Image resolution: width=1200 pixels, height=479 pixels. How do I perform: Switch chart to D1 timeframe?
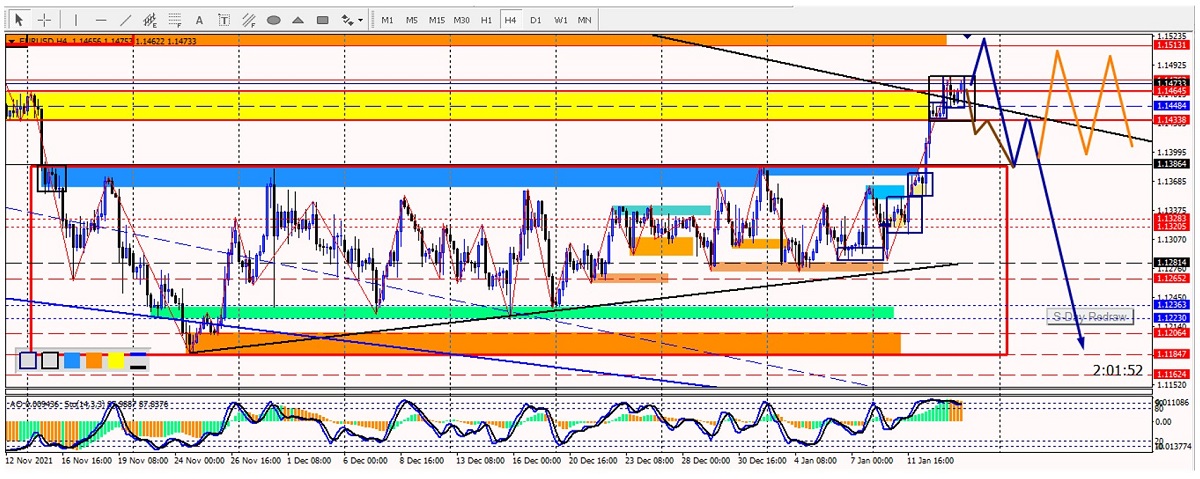[x=535, y=20]
